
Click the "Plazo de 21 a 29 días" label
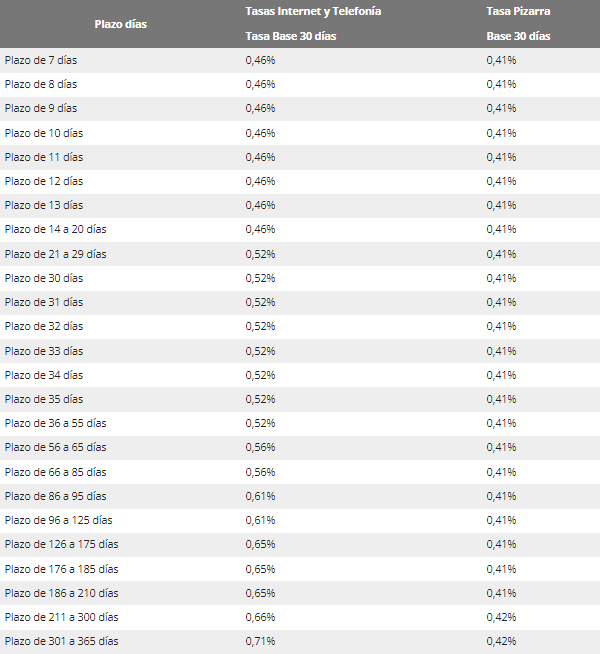coord(55,254)
